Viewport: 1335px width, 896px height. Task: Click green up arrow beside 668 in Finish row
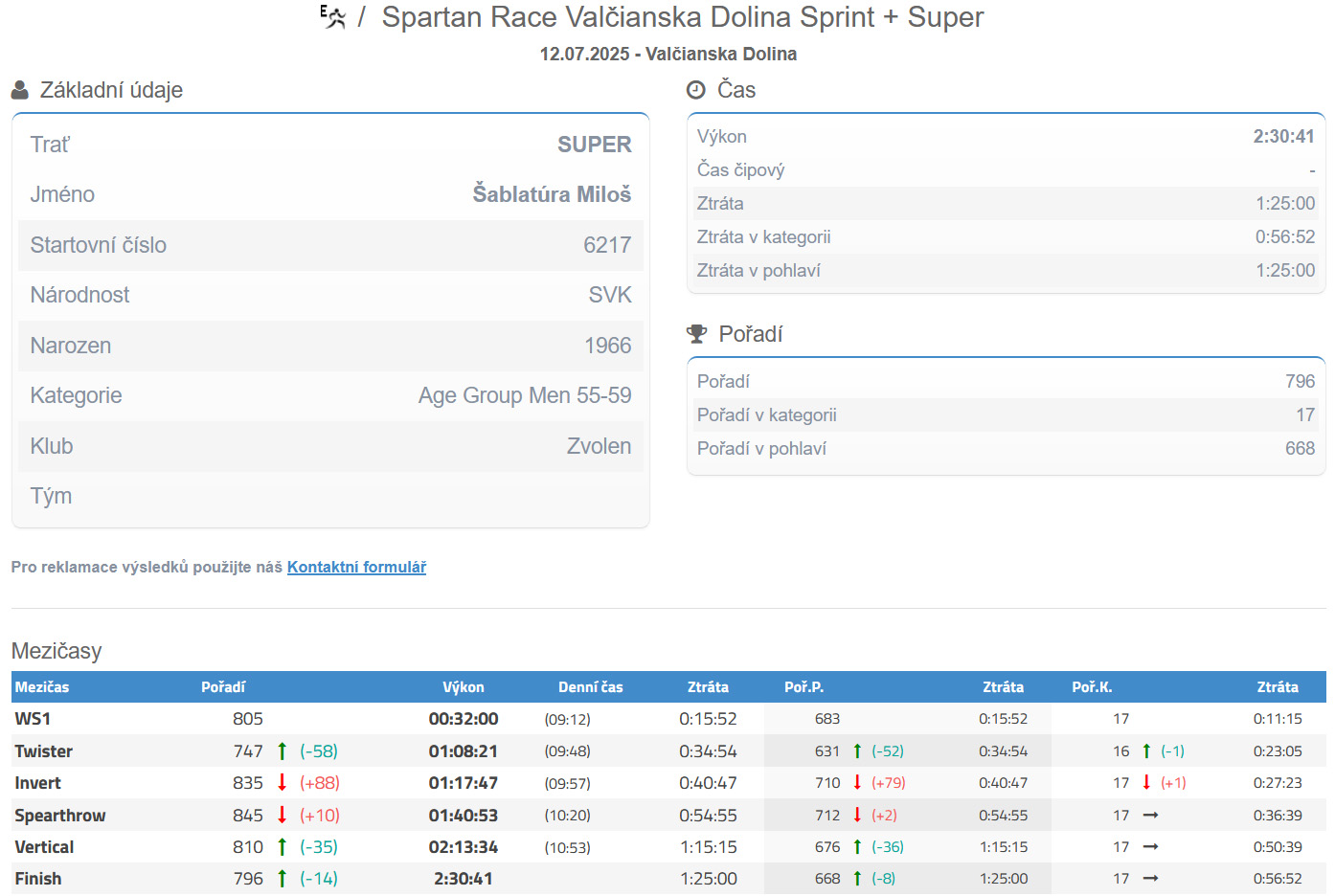tap(857, 879)
